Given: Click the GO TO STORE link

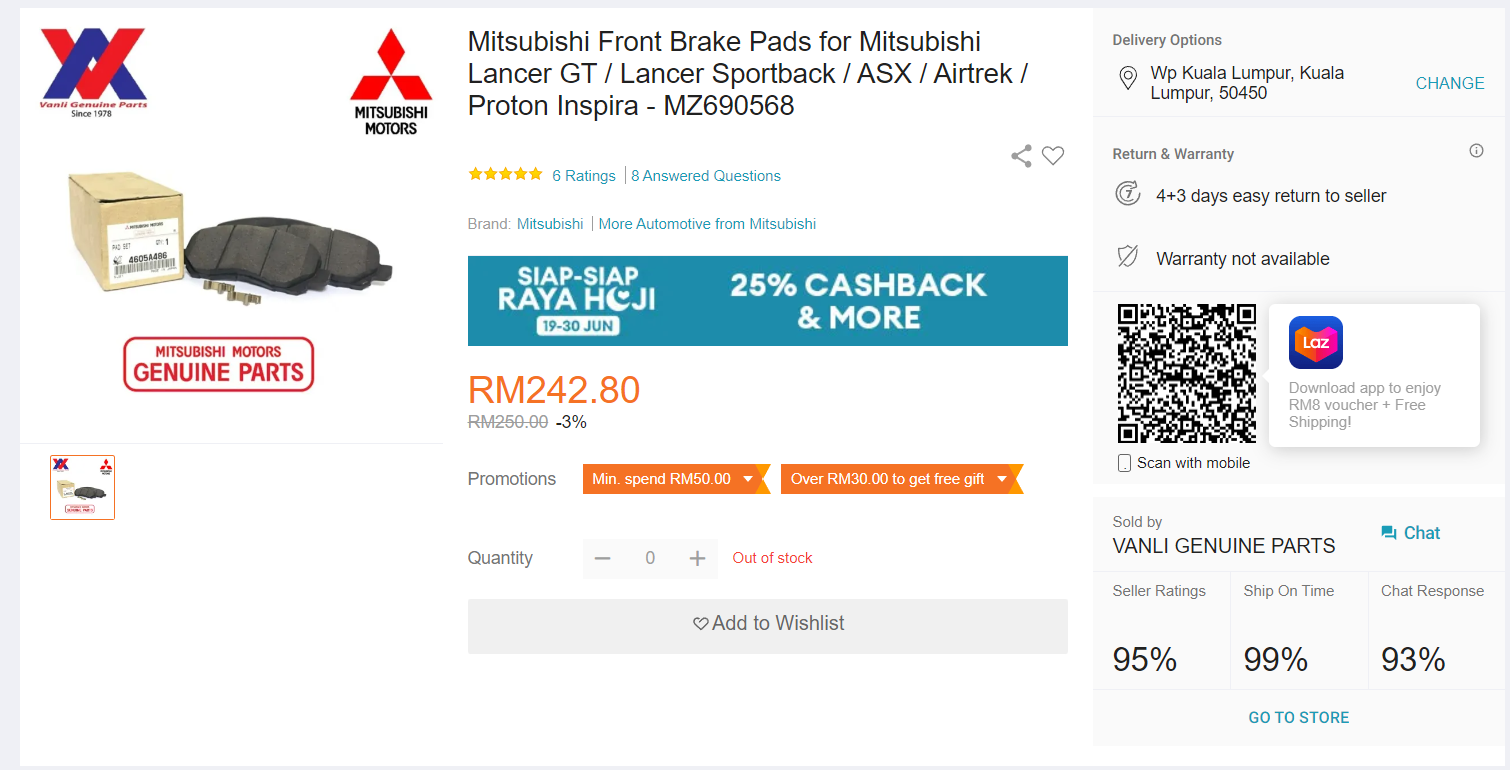Looking at the screenshot, I should tap(1298, 717).
